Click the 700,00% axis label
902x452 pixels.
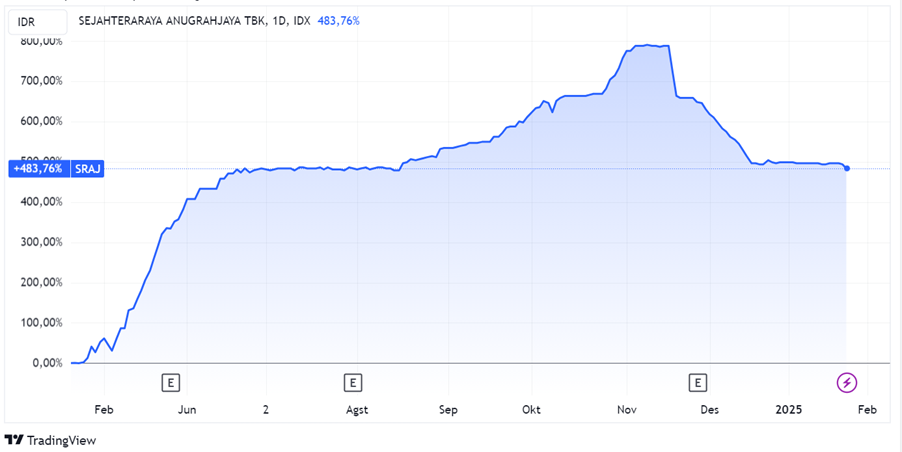[42, 81]
